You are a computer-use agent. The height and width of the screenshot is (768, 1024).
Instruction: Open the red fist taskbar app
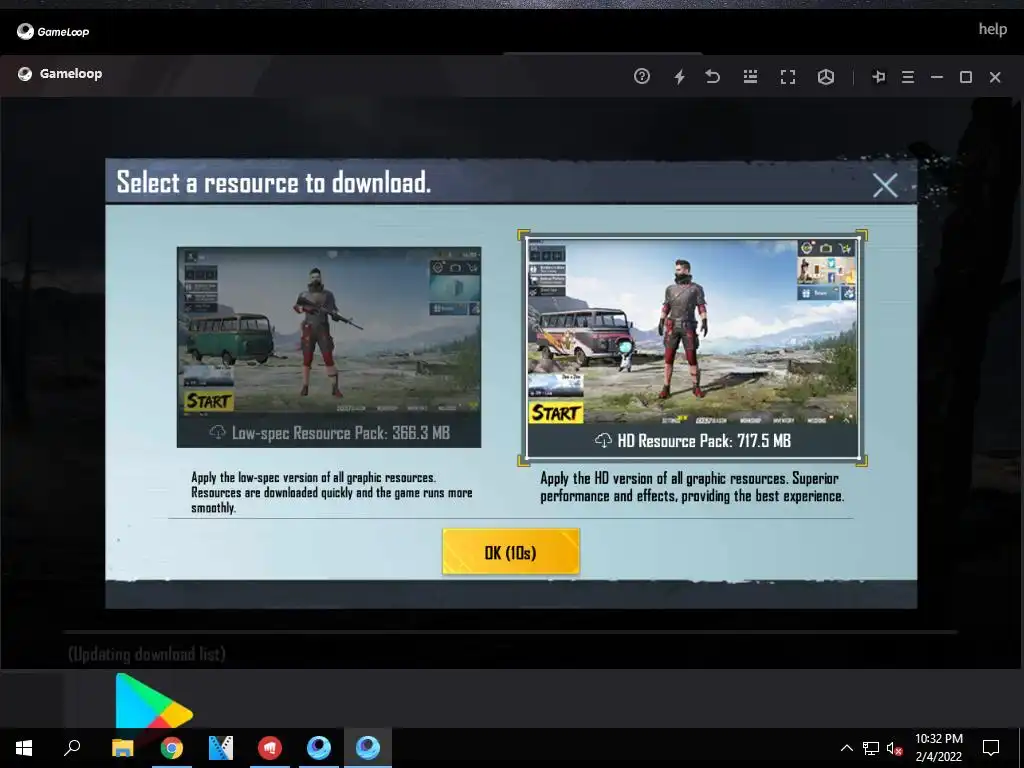point(270,748)
